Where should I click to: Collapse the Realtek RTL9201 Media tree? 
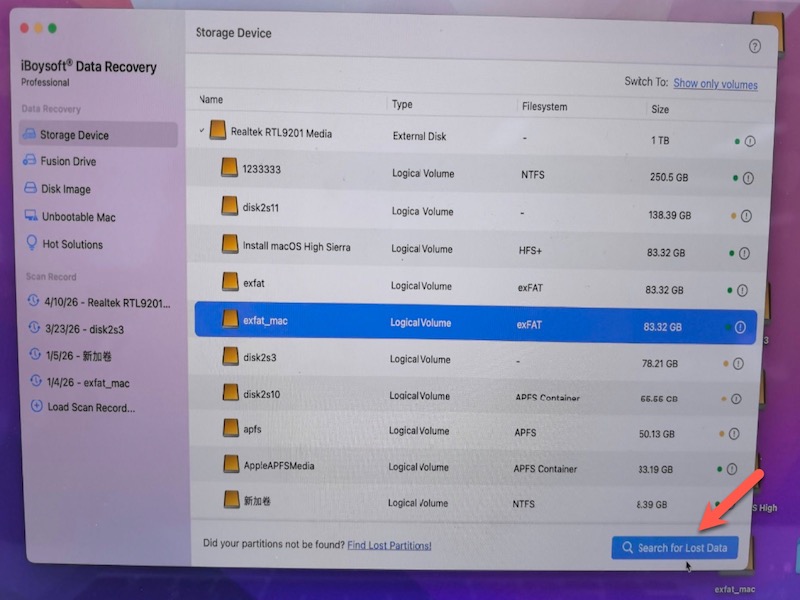click(x=202, y=130)
